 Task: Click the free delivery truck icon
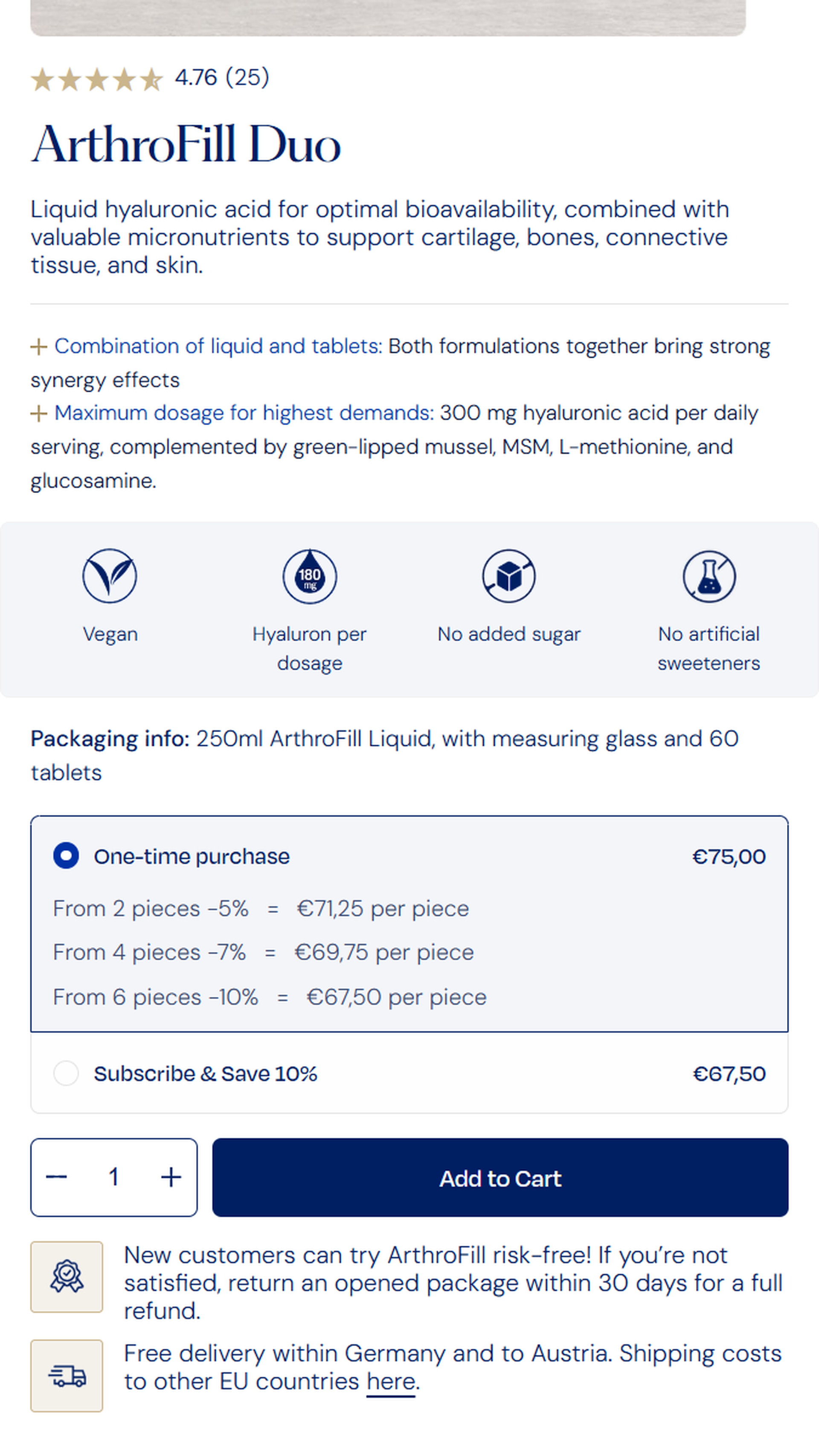click(67, 1375)
